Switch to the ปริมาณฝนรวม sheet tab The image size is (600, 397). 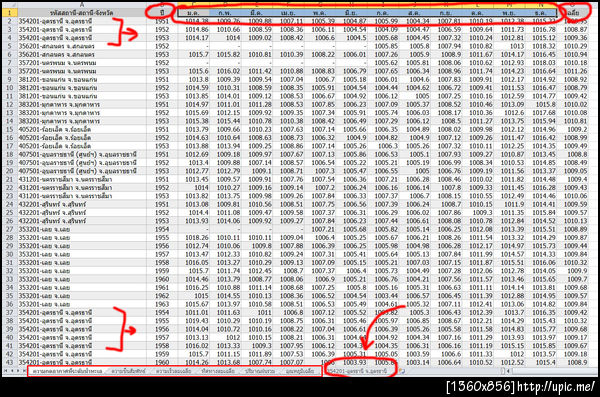coord(260,371)
